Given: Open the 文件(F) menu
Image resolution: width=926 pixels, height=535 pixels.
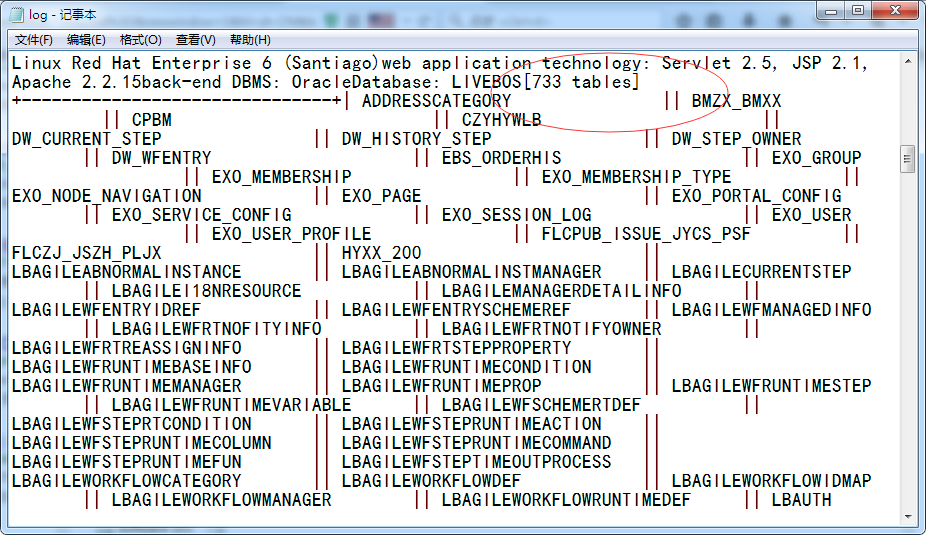Looking at the screenshot, I should (34, 40).
